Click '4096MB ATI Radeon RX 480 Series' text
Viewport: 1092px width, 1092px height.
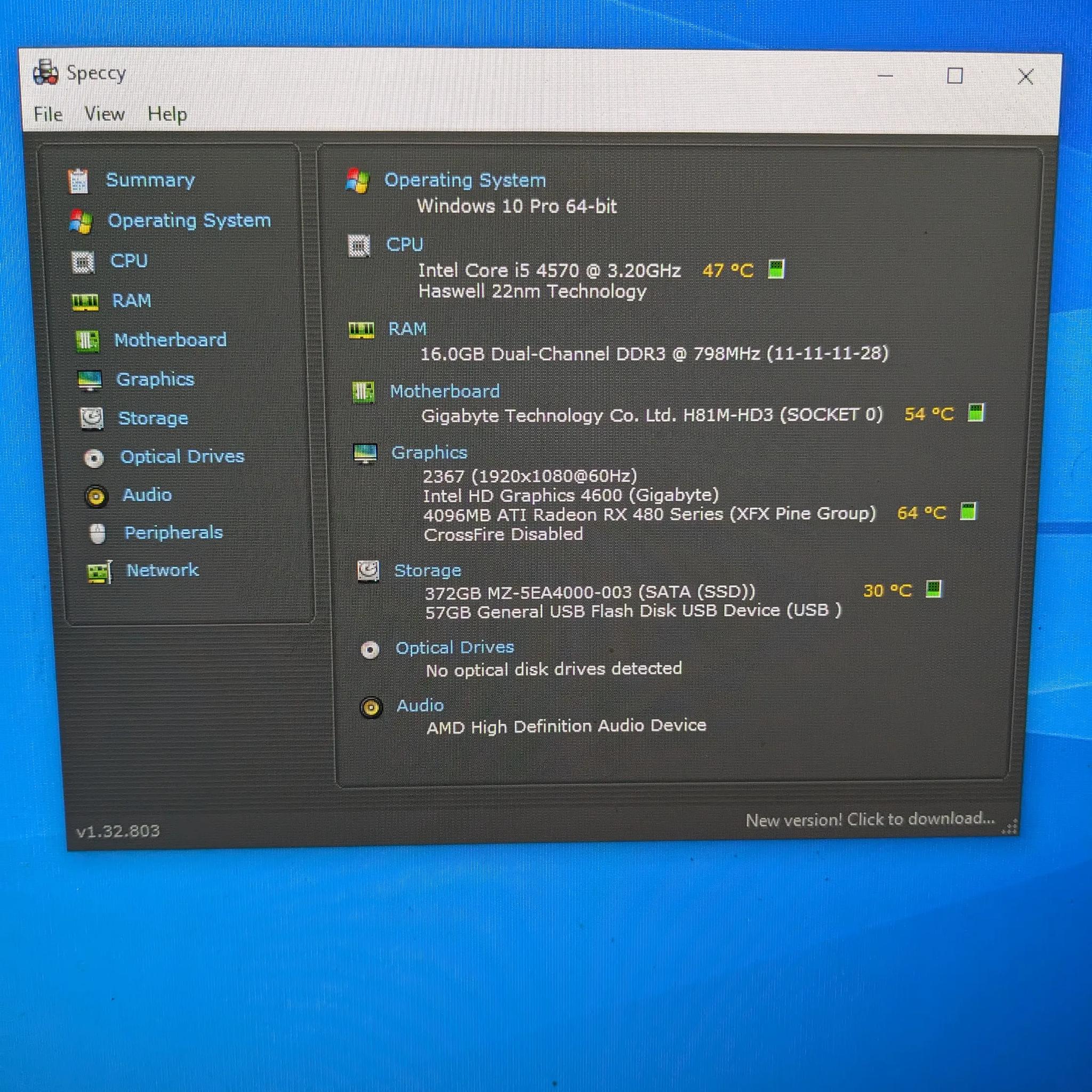coord(573,515)
